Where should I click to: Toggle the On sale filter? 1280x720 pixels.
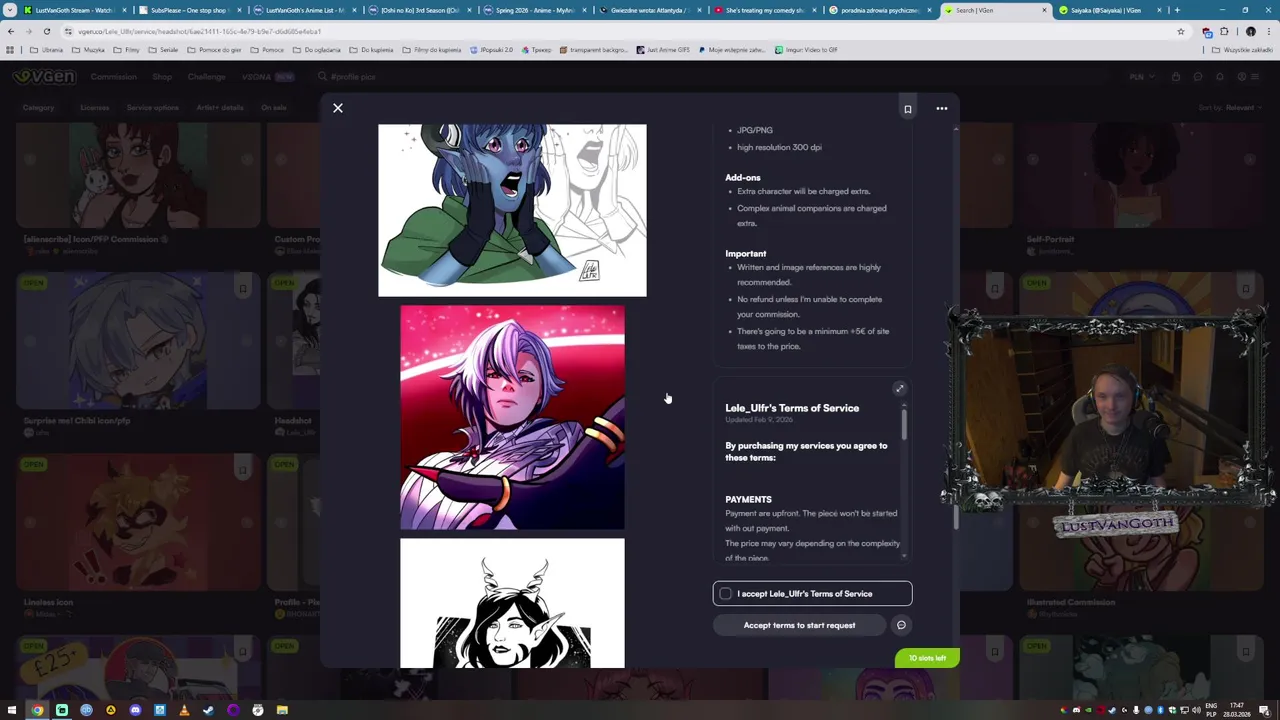(276, 108)
